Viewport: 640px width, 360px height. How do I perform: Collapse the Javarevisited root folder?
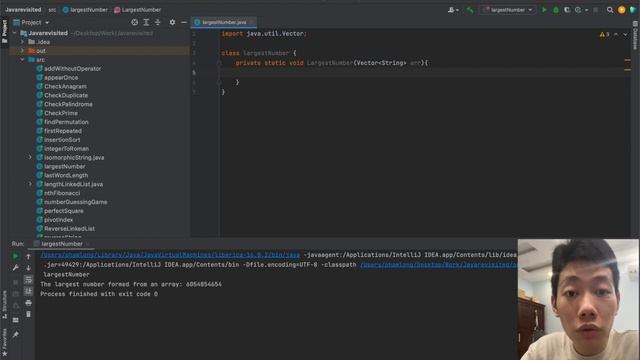(15, 33)
